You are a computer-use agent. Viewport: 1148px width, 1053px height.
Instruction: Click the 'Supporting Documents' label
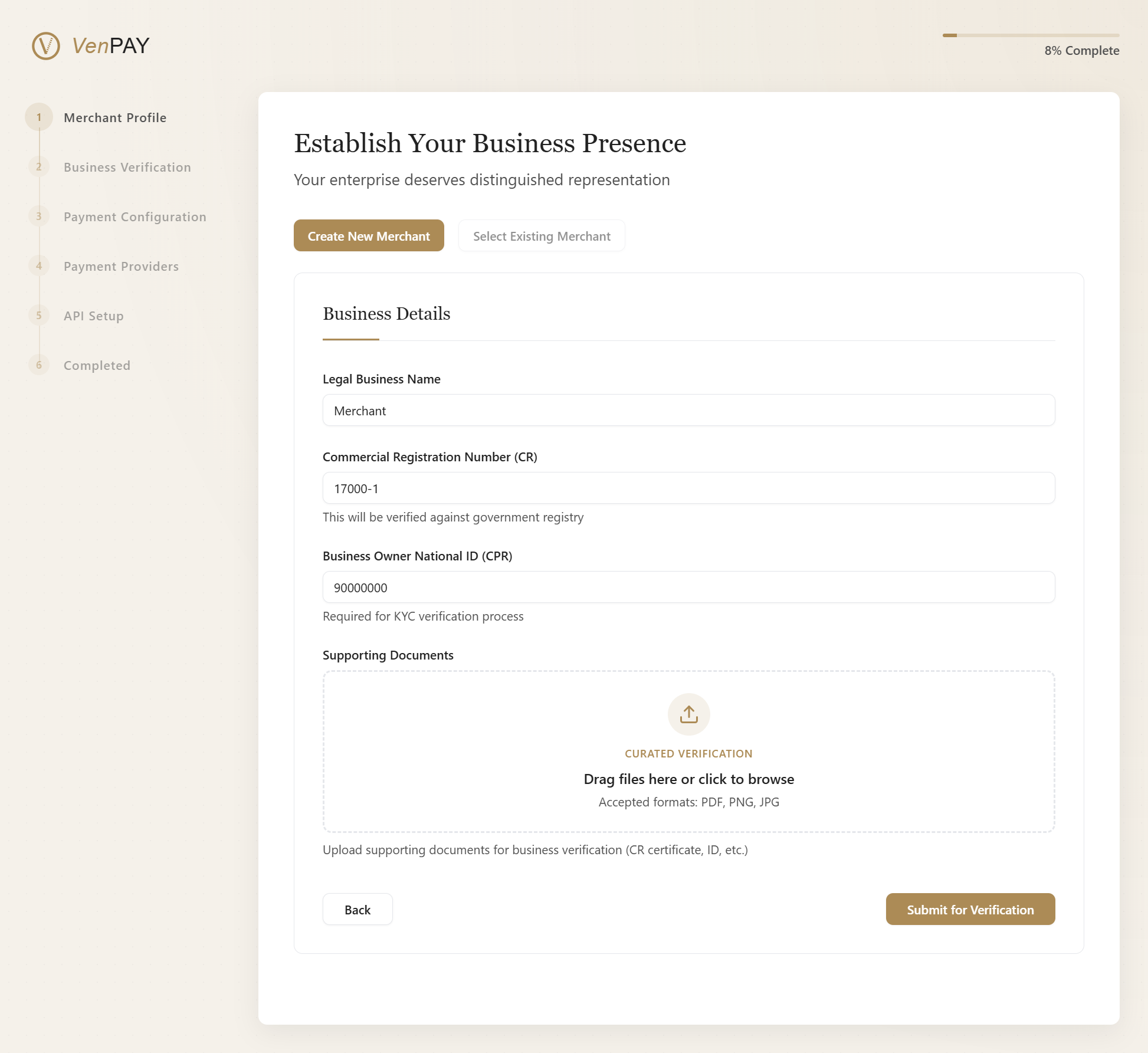388,655
